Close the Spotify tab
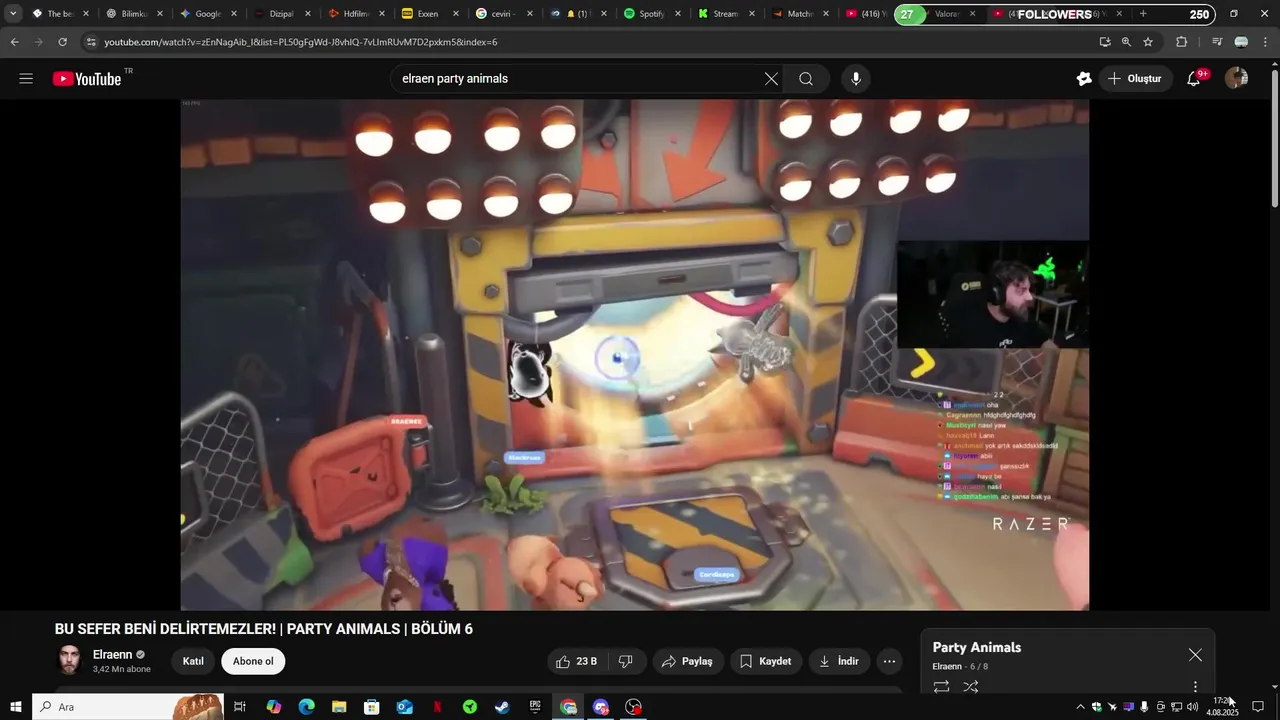 click(678, 14)
